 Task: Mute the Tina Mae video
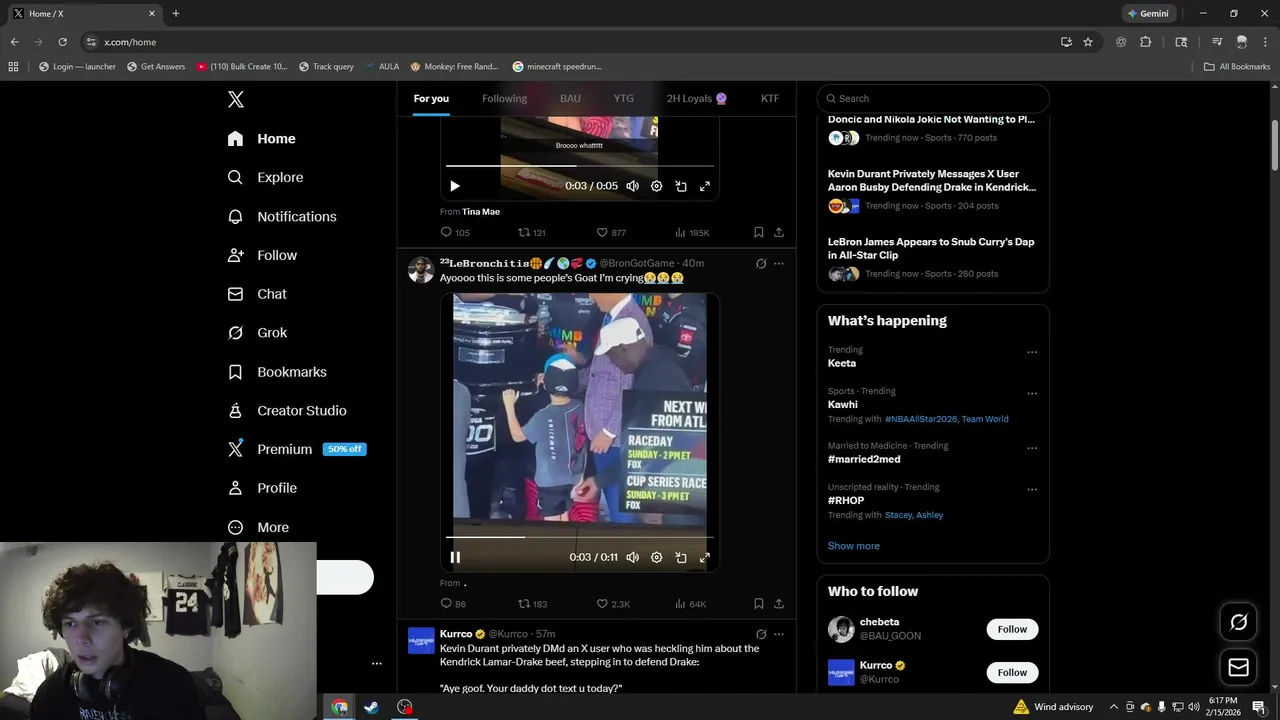632,186
